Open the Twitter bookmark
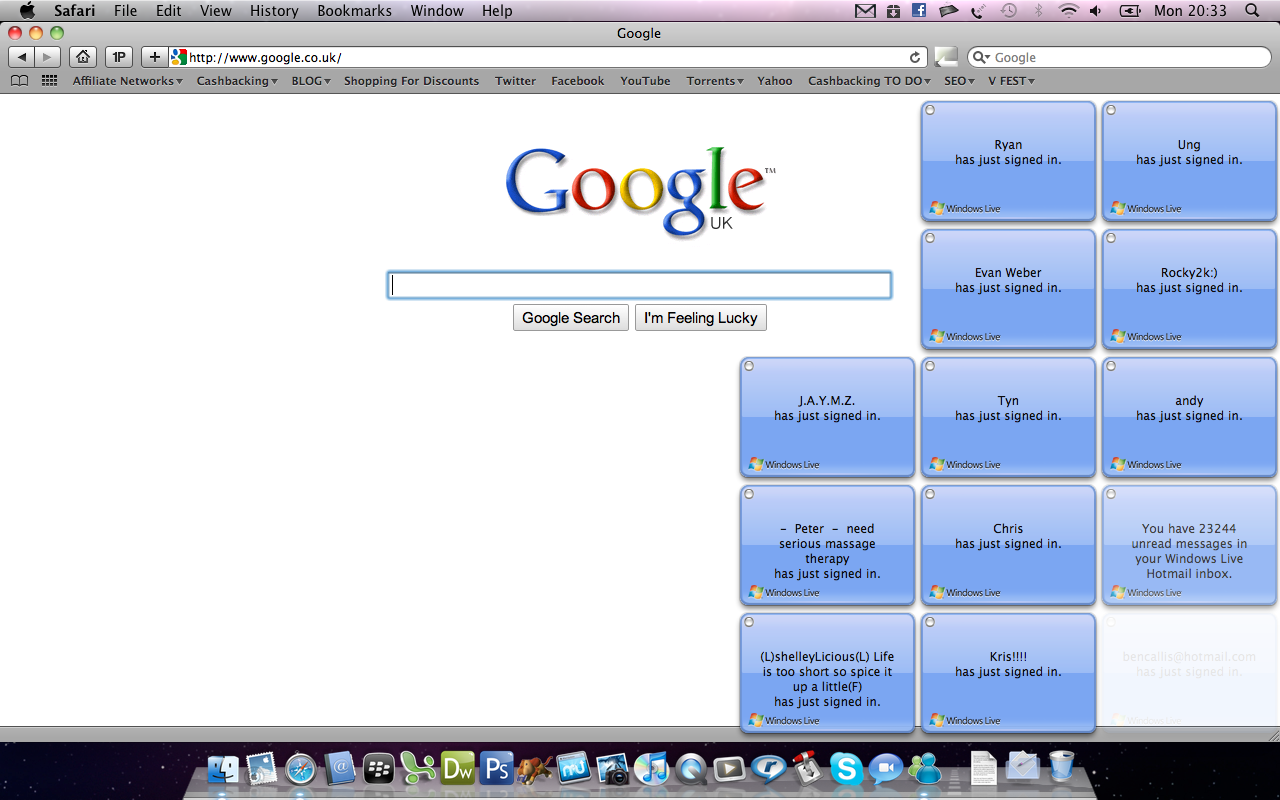 515,81
